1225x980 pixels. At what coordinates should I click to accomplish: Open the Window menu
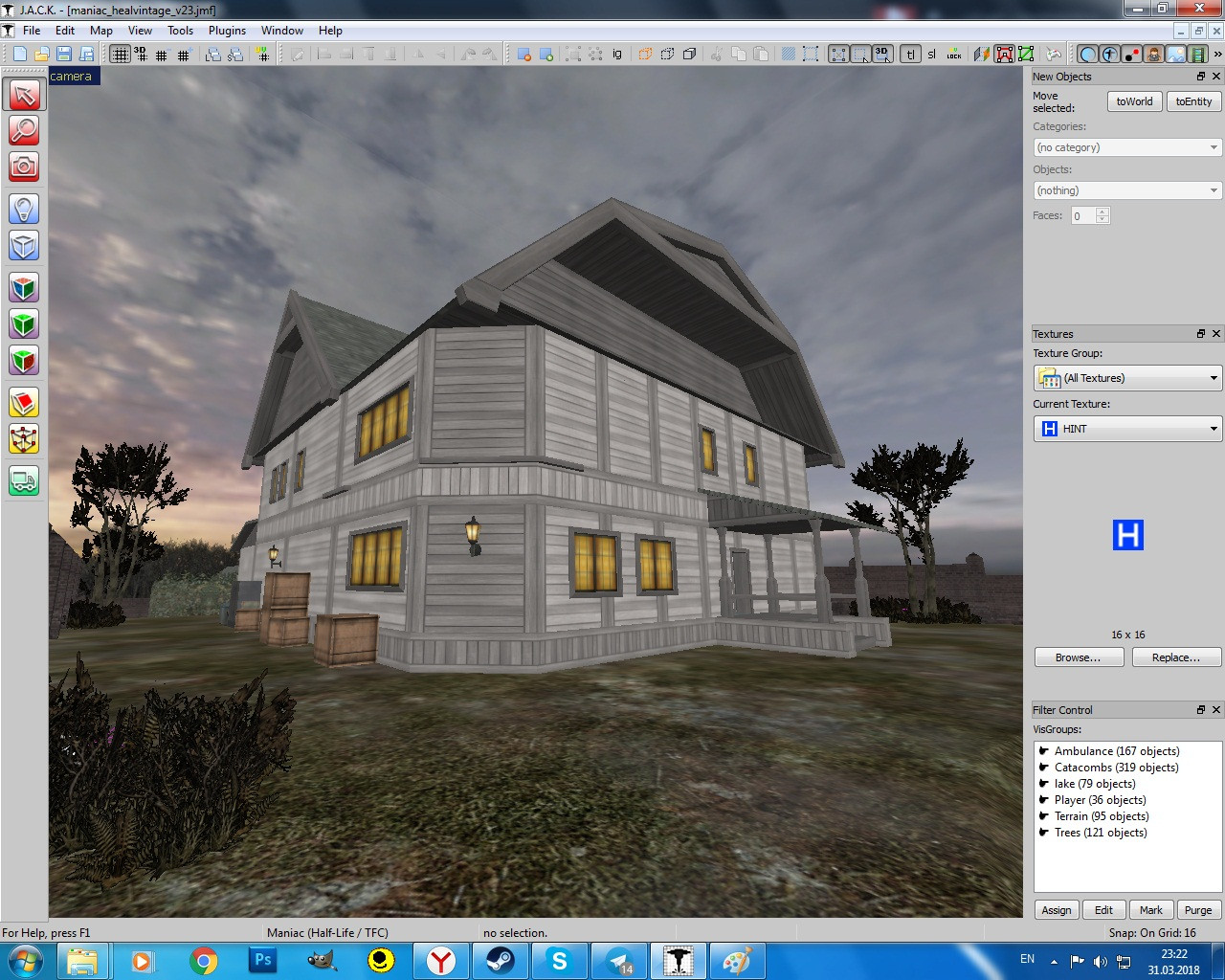pos(282,31)
